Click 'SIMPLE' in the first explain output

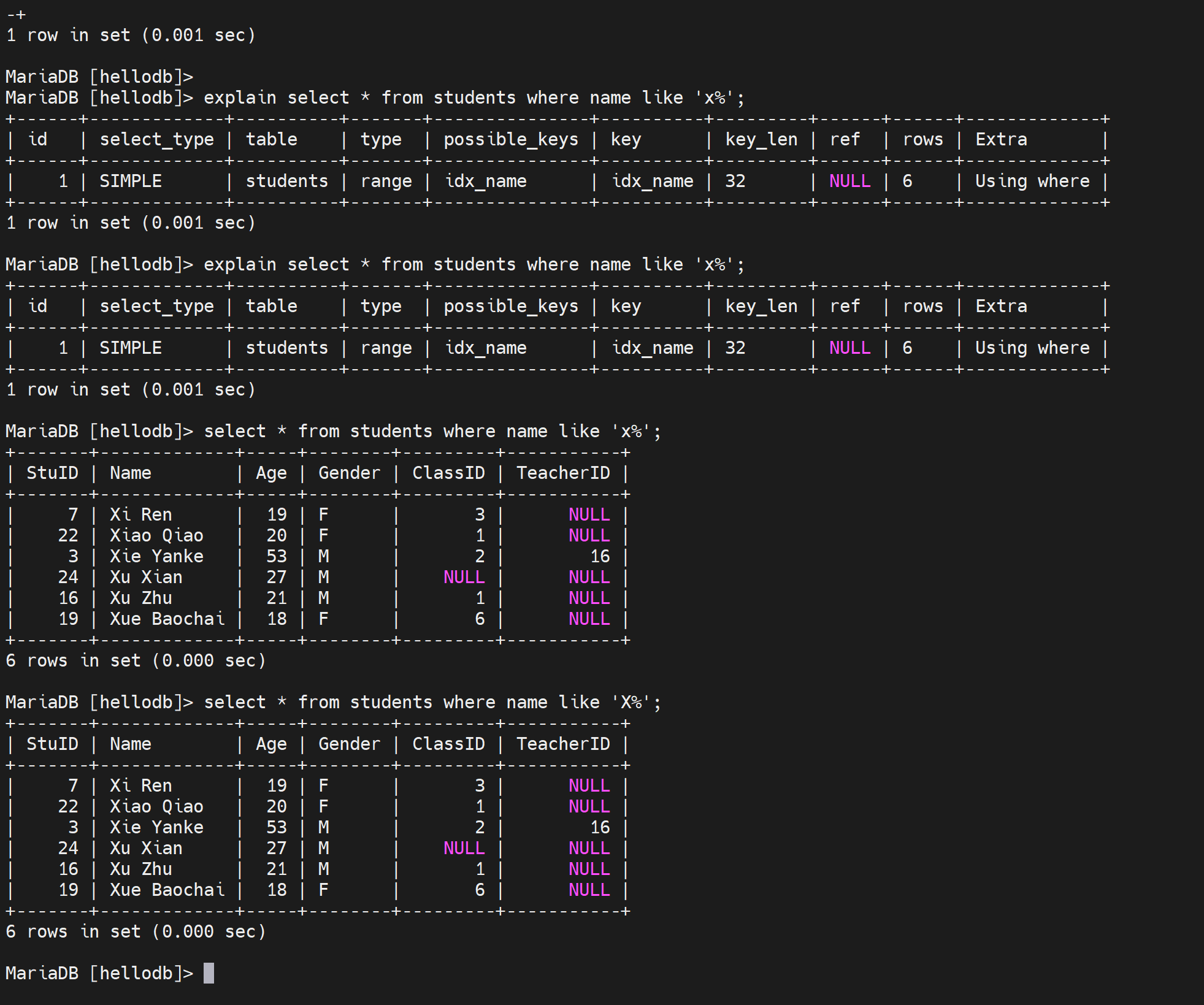pyautogui.click(x=131, y=181)
